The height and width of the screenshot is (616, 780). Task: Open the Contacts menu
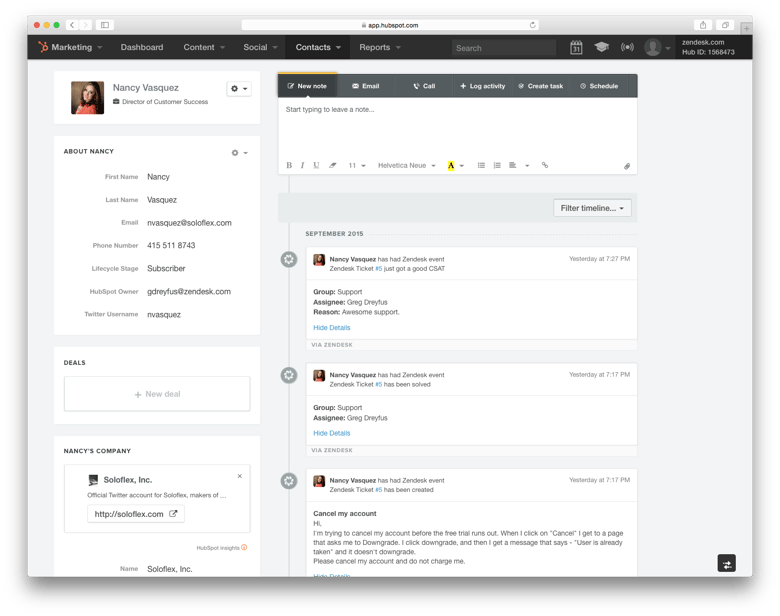(x=318, y=47)
